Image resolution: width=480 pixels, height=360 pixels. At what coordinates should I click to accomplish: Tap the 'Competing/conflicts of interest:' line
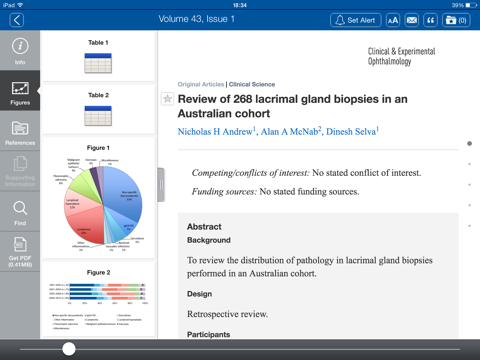[306, 173]
